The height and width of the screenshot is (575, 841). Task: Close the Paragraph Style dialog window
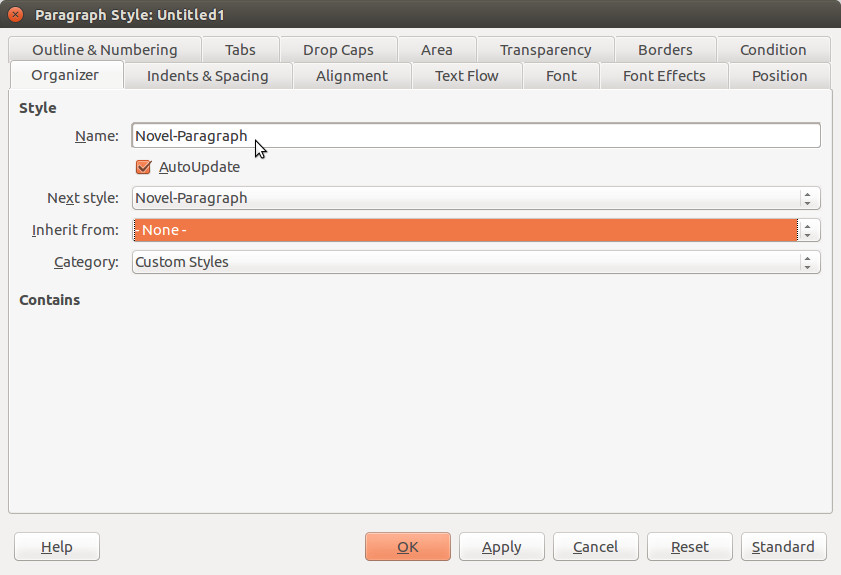(x=15, y=14)
